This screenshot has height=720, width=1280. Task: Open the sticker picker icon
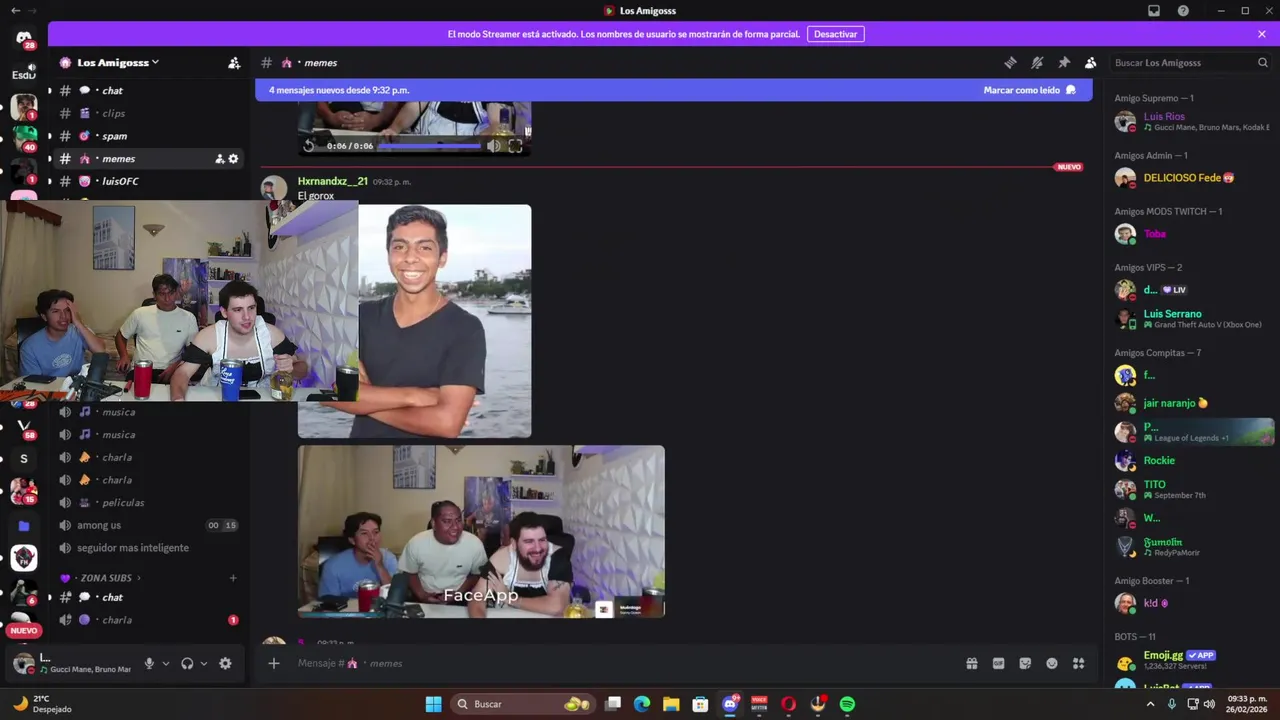[1025, 663]
